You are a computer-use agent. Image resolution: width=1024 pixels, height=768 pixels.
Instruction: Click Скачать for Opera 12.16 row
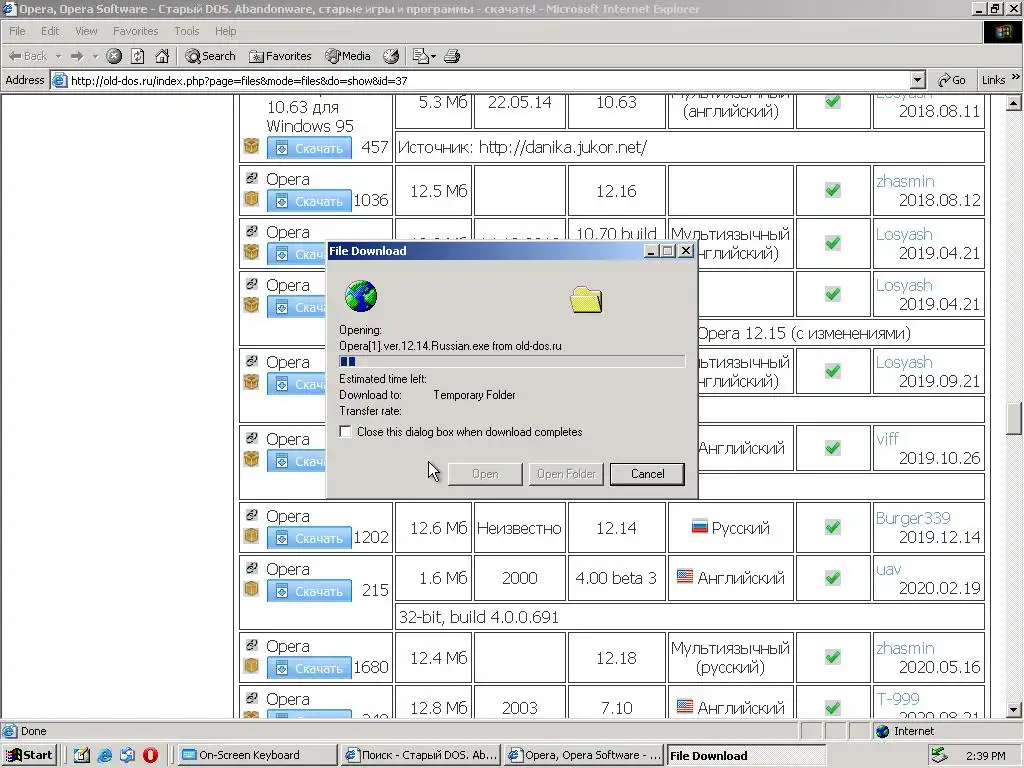coord(309,201)
